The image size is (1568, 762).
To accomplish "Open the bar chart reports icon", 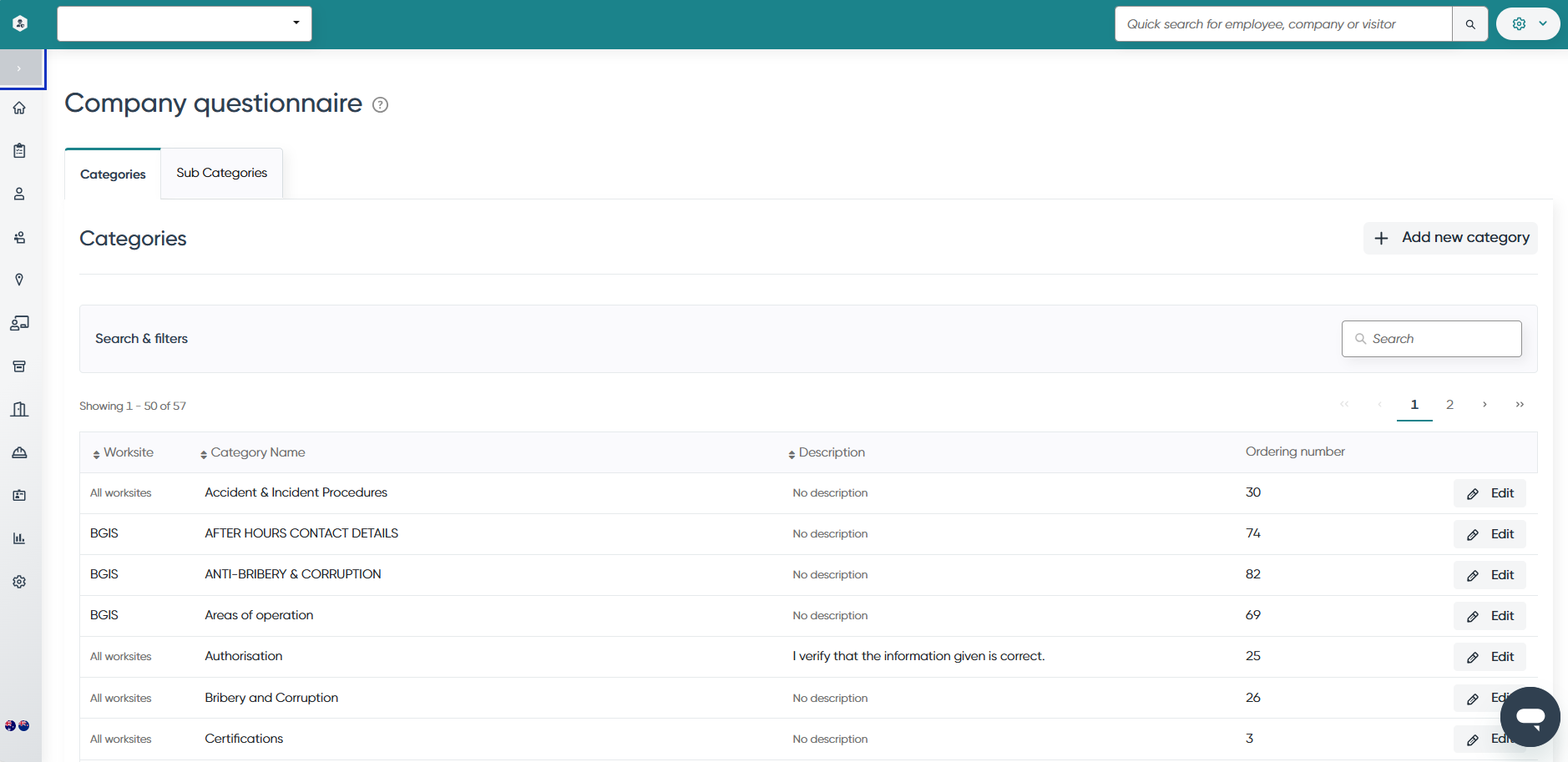I will 19,538.
